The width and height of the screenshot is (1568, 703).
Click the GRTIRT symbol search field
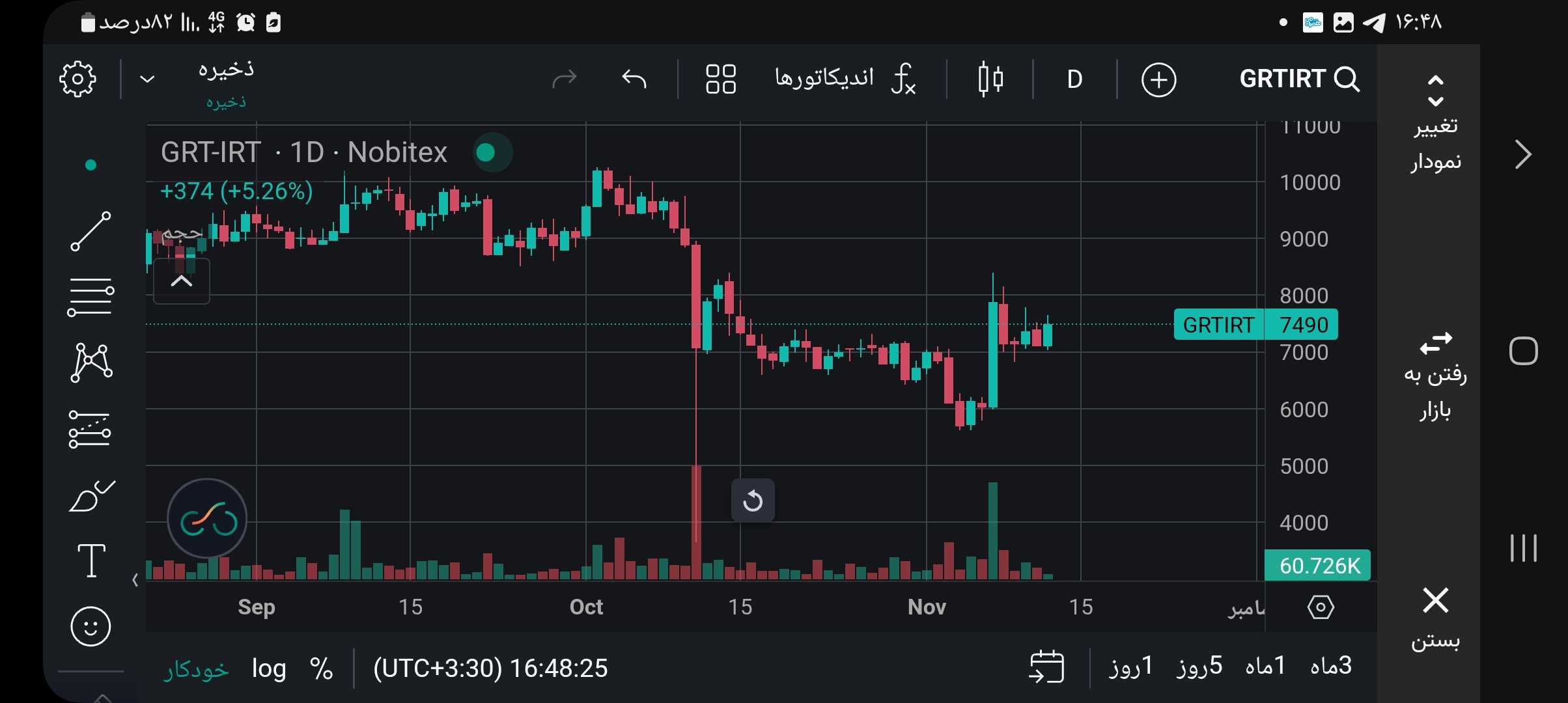click(1298, 79)
